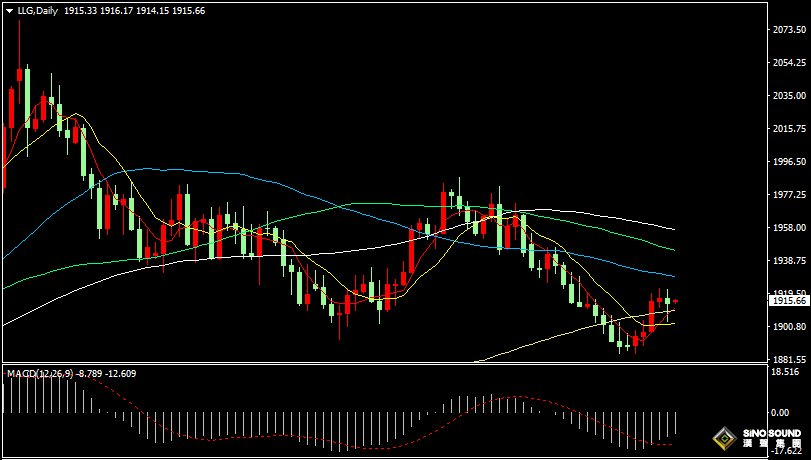Image resolution: width=811 pixels, height=460 pixels.
Task: Open the dropdown arrow beside LLG,Daily
Action: 9,10
